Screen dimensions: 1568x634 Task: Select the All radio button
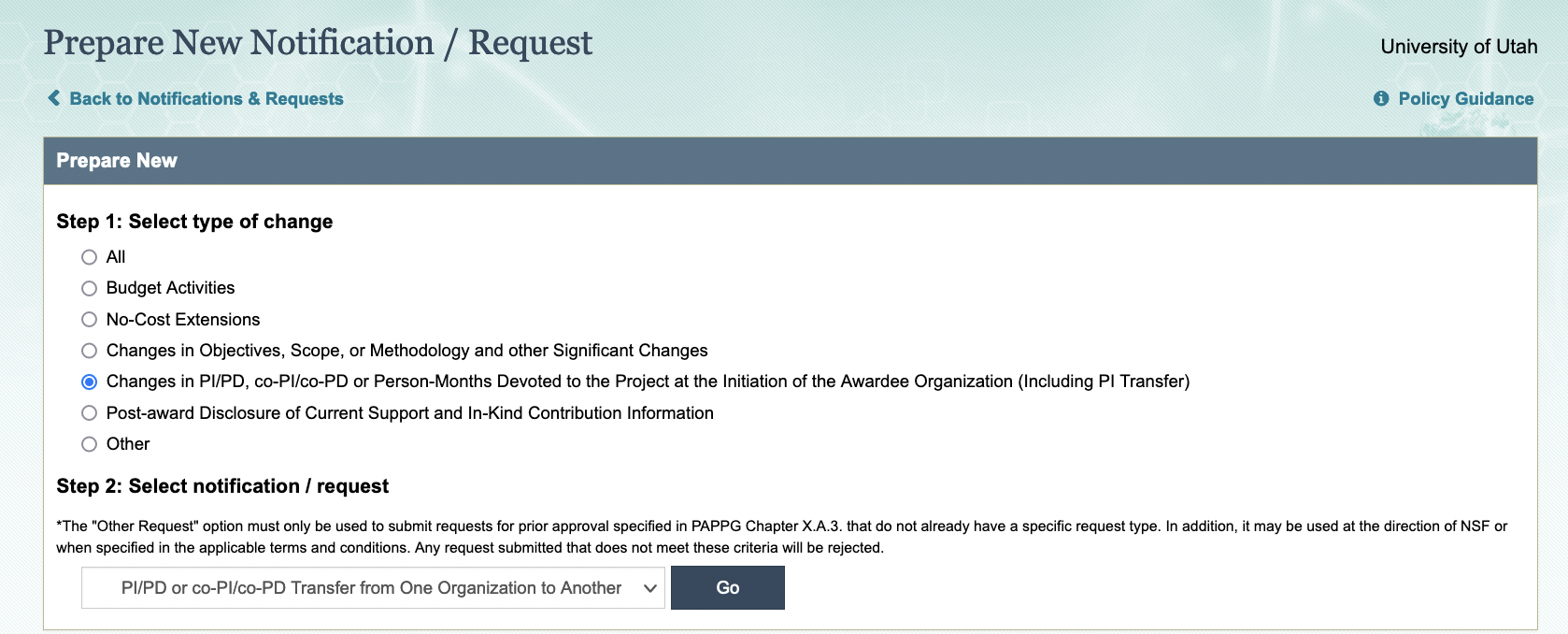(90, 257)
